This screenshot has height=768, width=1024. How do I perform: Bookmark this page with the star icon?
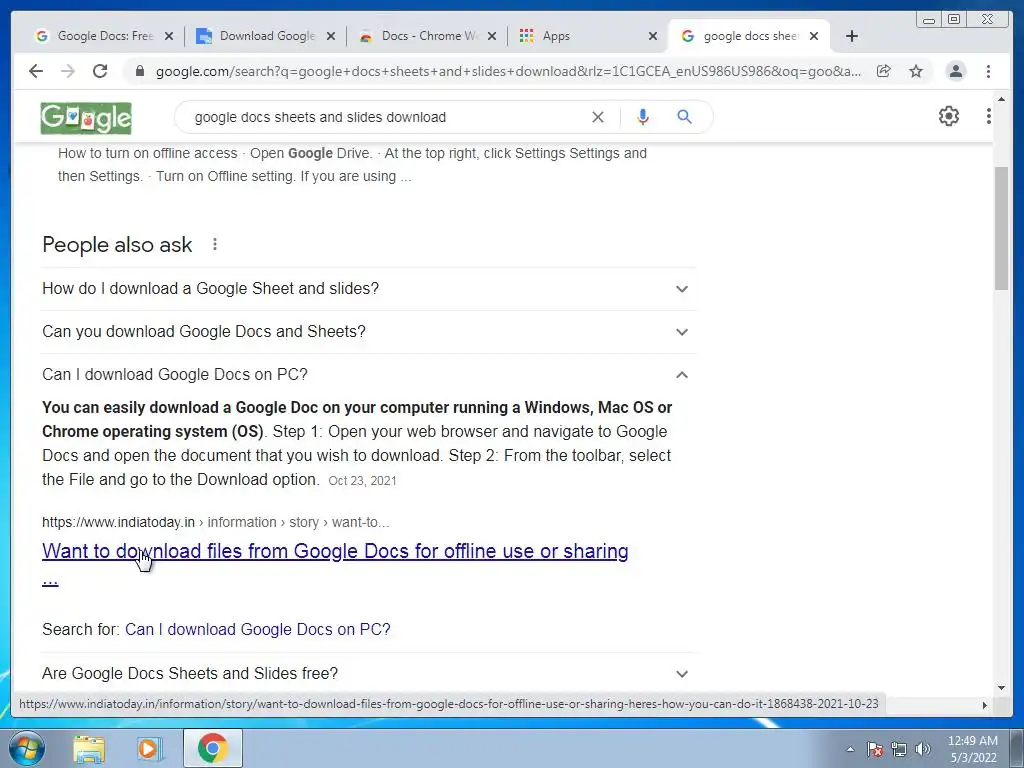coord(916,71)
